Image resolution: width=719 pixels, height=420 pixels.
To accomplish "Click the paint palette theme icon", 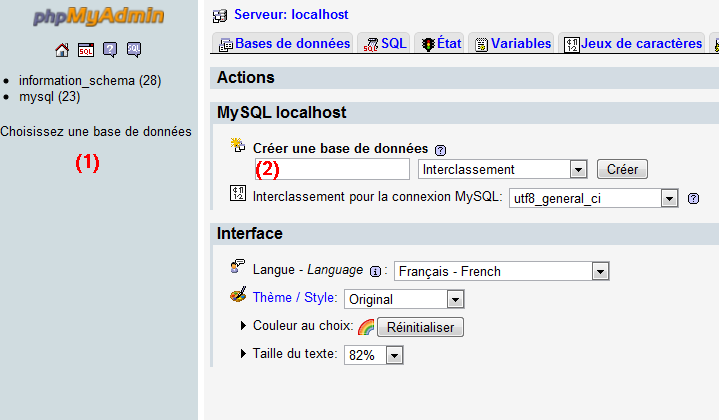I will (x=238, y=295).
